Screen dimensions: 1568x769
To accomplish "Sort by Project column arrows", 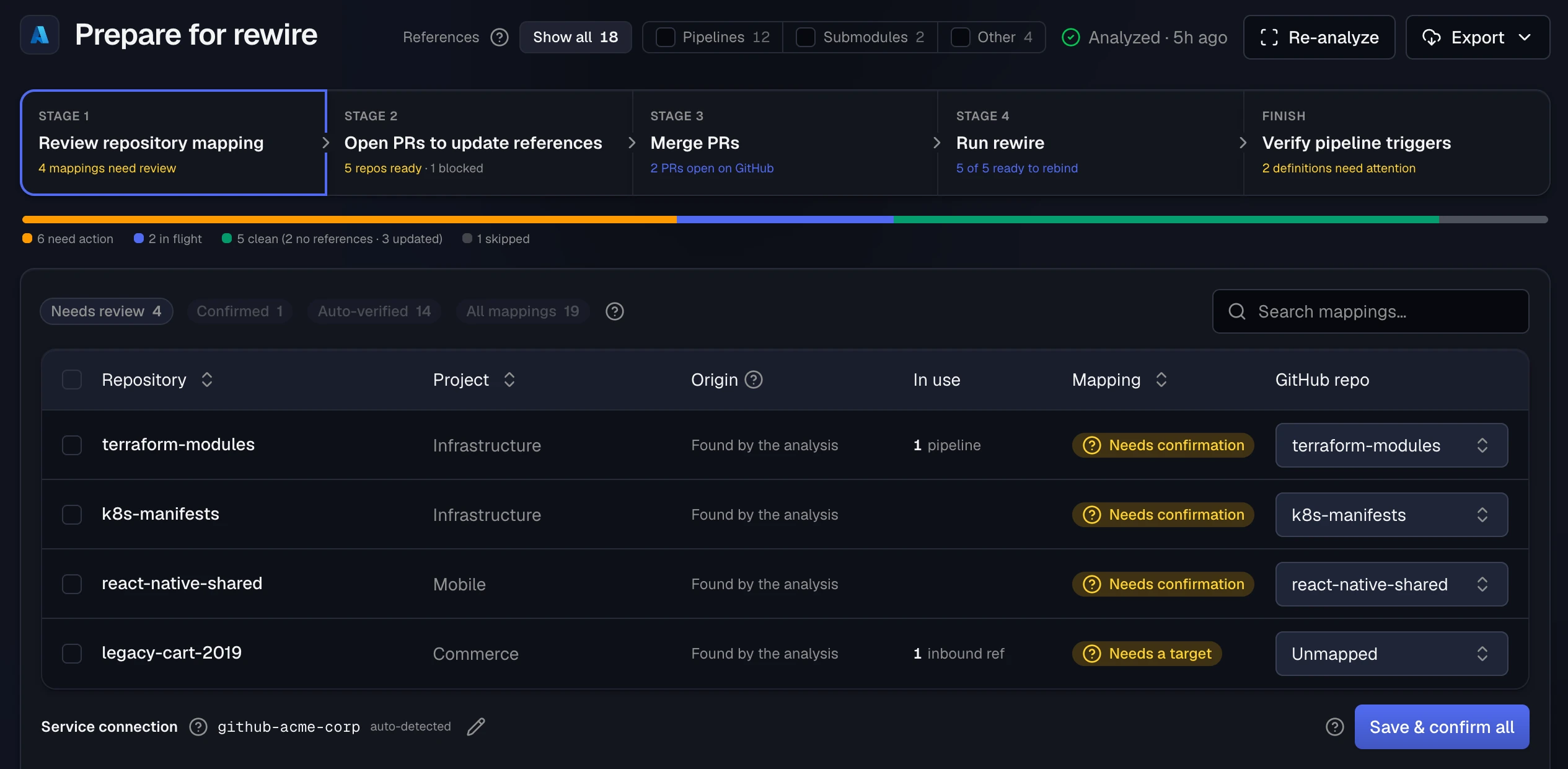I will (509, 380).
